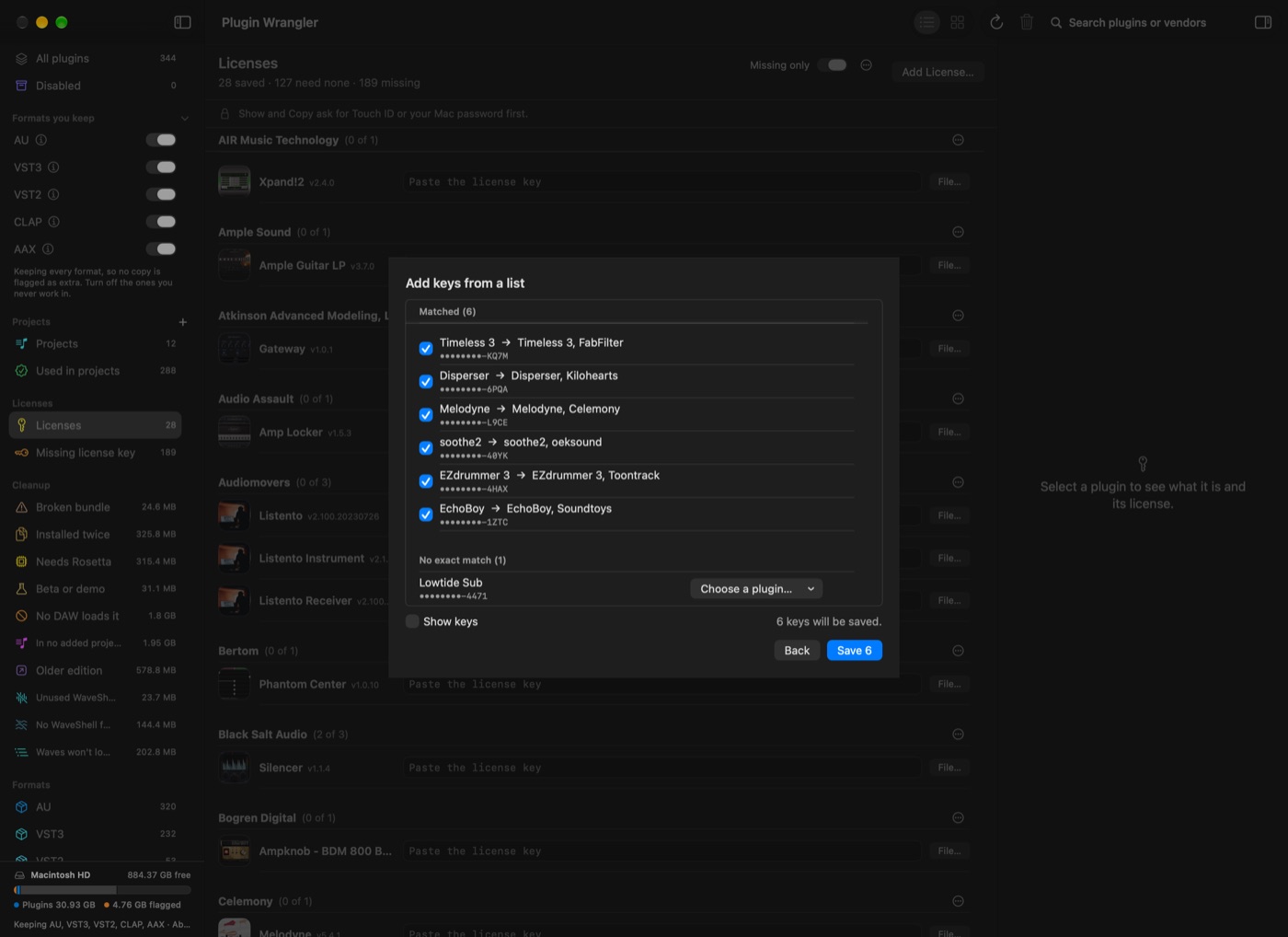Switch to grid view icon
Image resolution: width=1288 pixels, height=937 pixels.
tap(958, 22)
